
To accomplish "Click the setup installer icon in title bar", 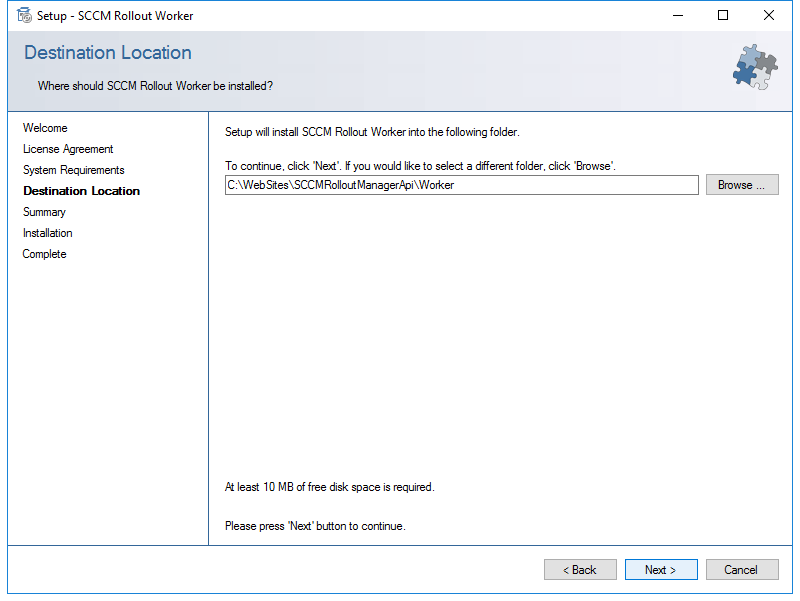I will (24, 15).
